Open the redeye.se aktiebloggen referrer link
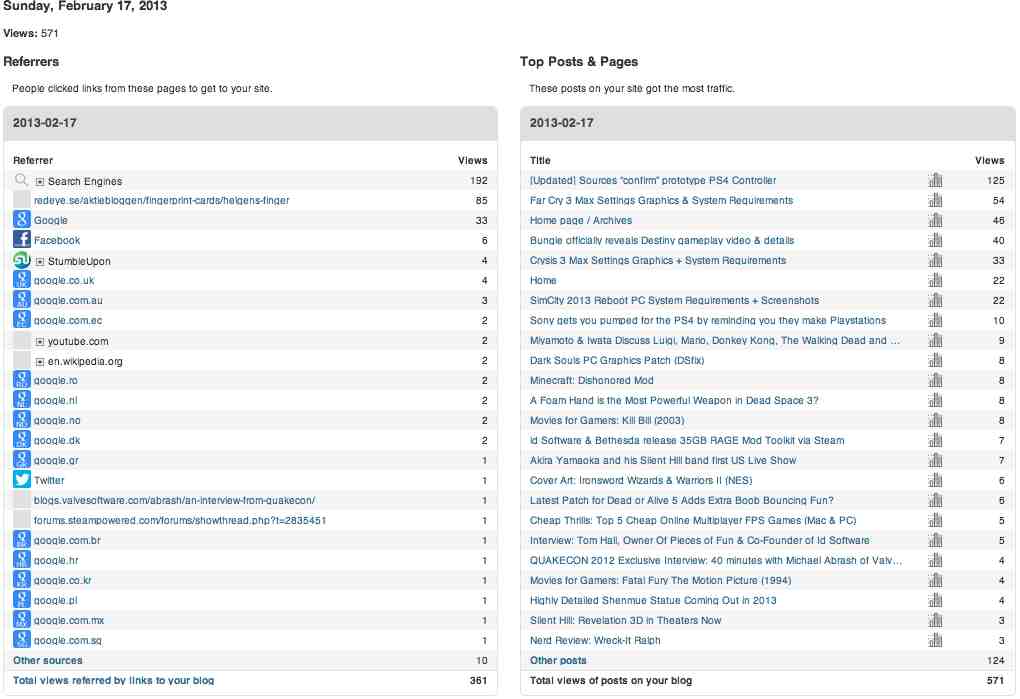1020x699 pixels. [x=161, y=200]
